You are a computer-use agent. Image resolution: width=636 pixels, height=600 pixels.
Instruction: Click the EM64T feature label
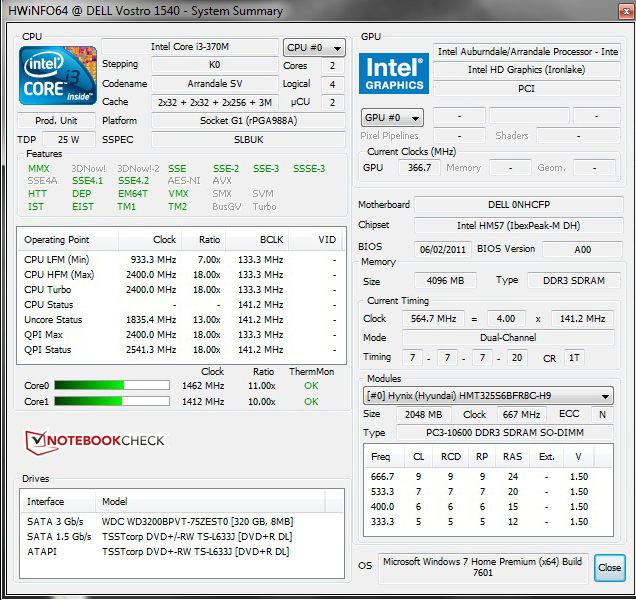point(133,194)
